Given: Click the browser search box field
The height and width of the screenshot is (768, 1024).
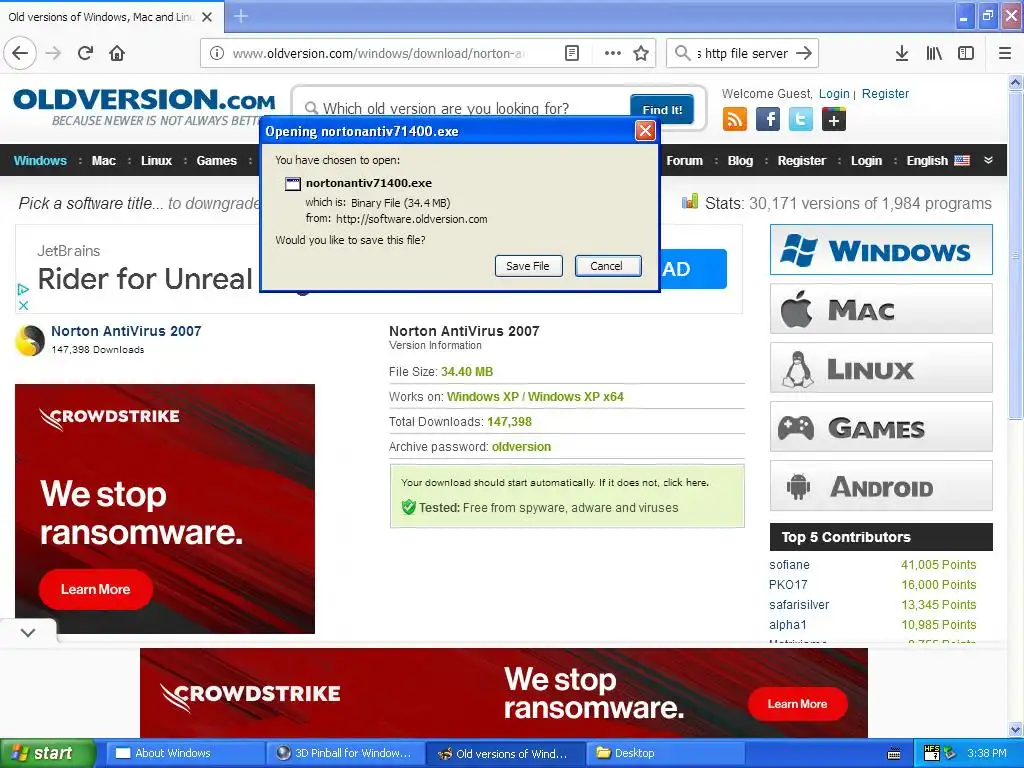Looking at the screenshot, I should click(x=743, y=53).
